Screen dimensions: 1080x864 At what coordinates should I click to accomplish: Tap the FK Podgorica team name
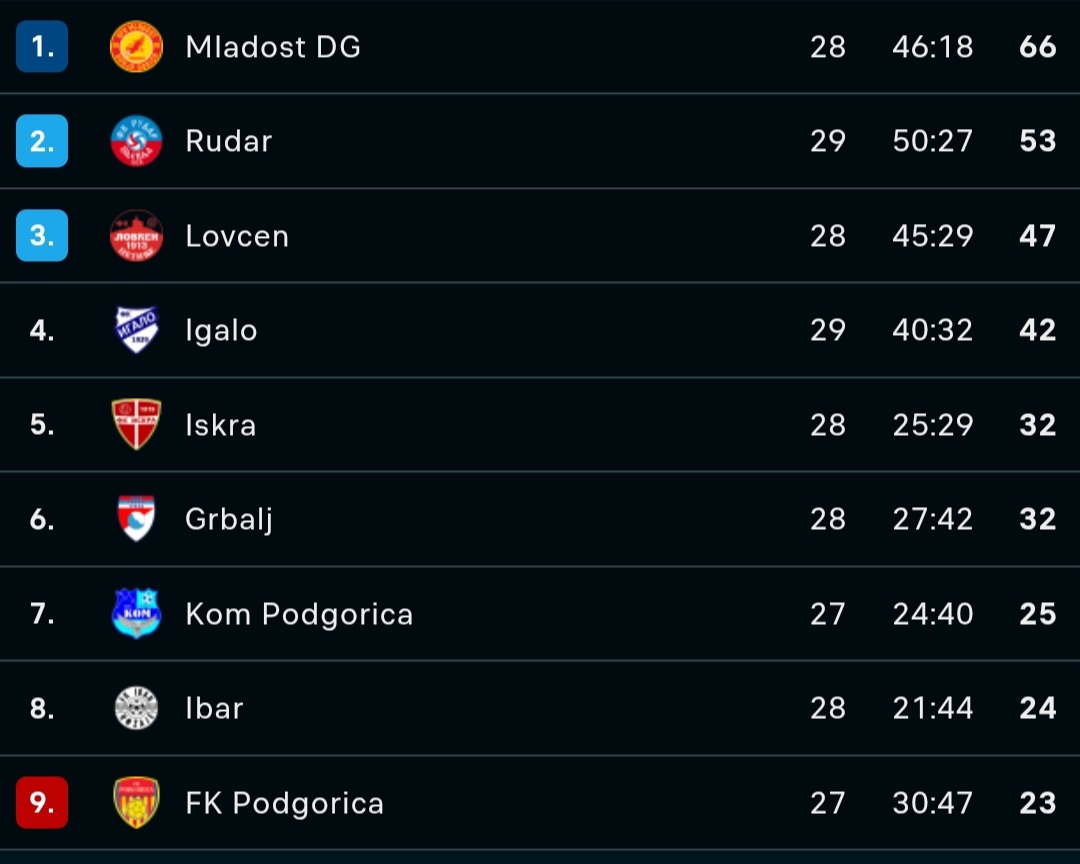pos(284,803)
